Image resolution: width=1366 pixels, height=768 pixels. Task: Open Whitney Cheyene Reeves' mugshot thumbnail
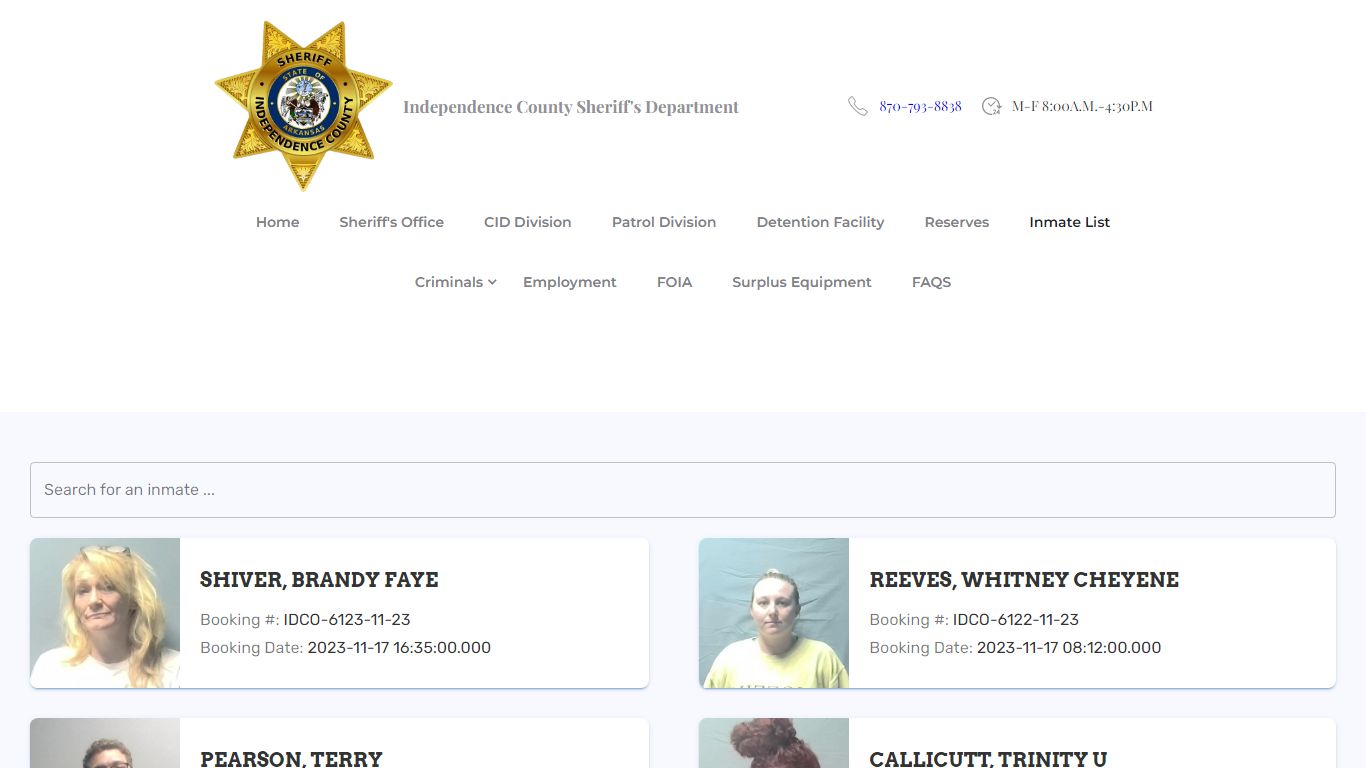(x=774, y=613)
